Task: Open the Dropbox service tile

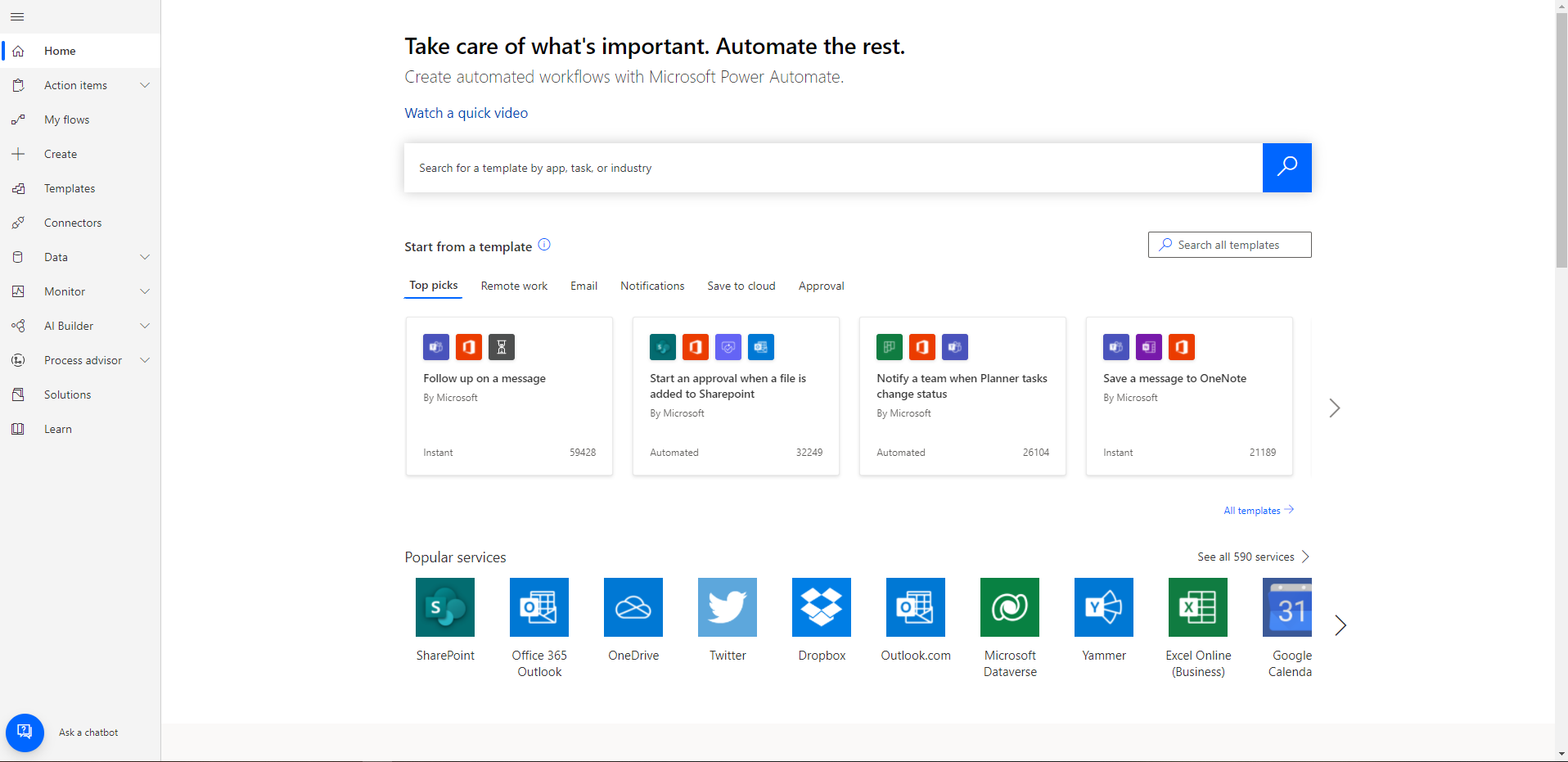Action: point(821,607)
